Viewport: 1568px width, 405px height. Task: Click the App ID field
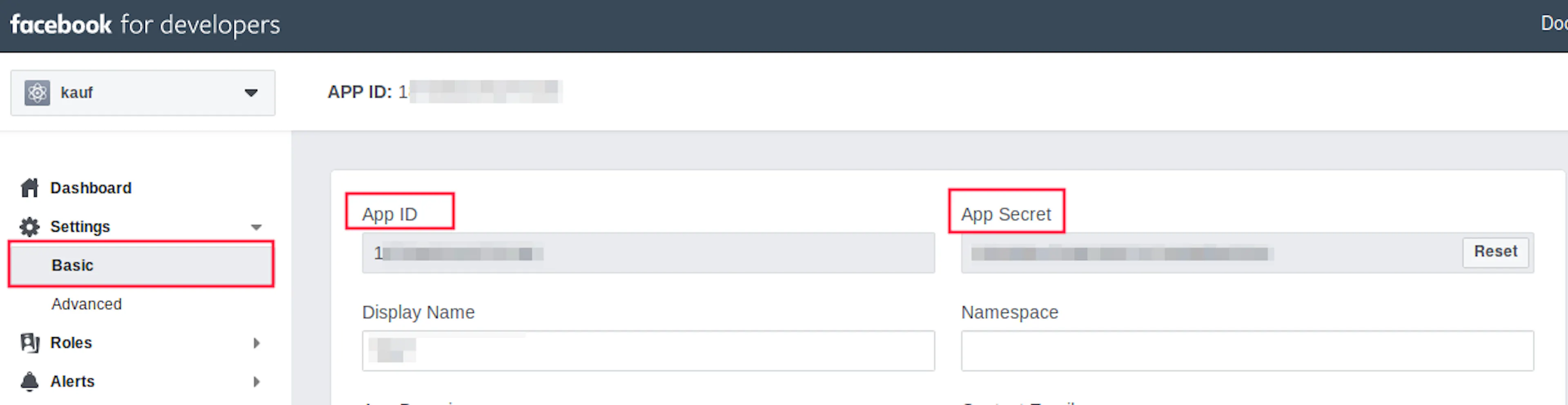point(648,253)
